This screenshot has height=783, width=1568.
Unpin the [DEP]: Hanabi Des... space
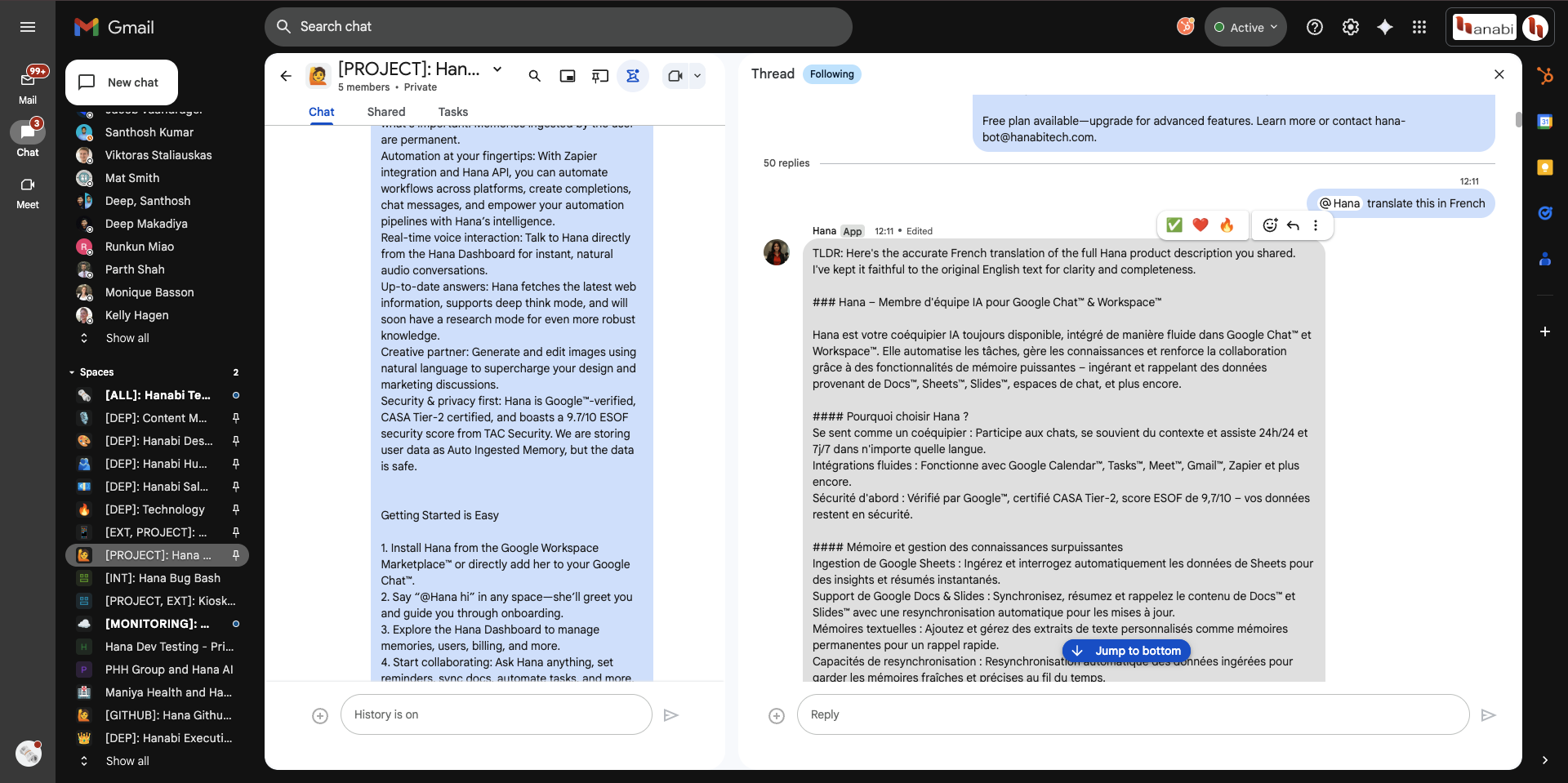(x=236, y=441)
